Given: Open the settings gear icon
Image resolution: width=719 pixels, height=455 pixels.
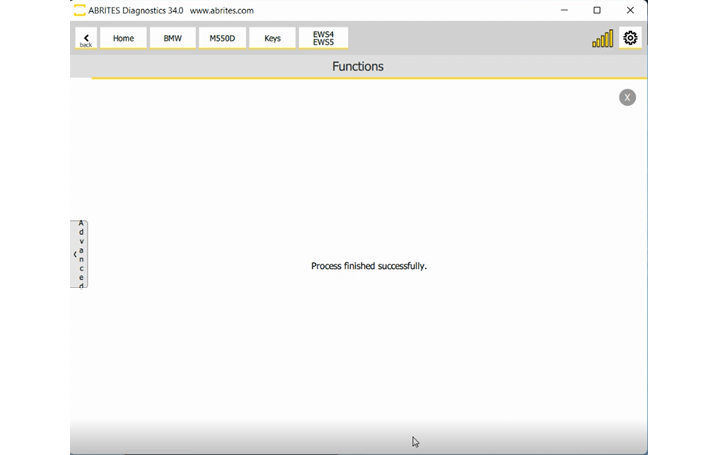Looking at the screenshot, I should click(x=630, y=38).
